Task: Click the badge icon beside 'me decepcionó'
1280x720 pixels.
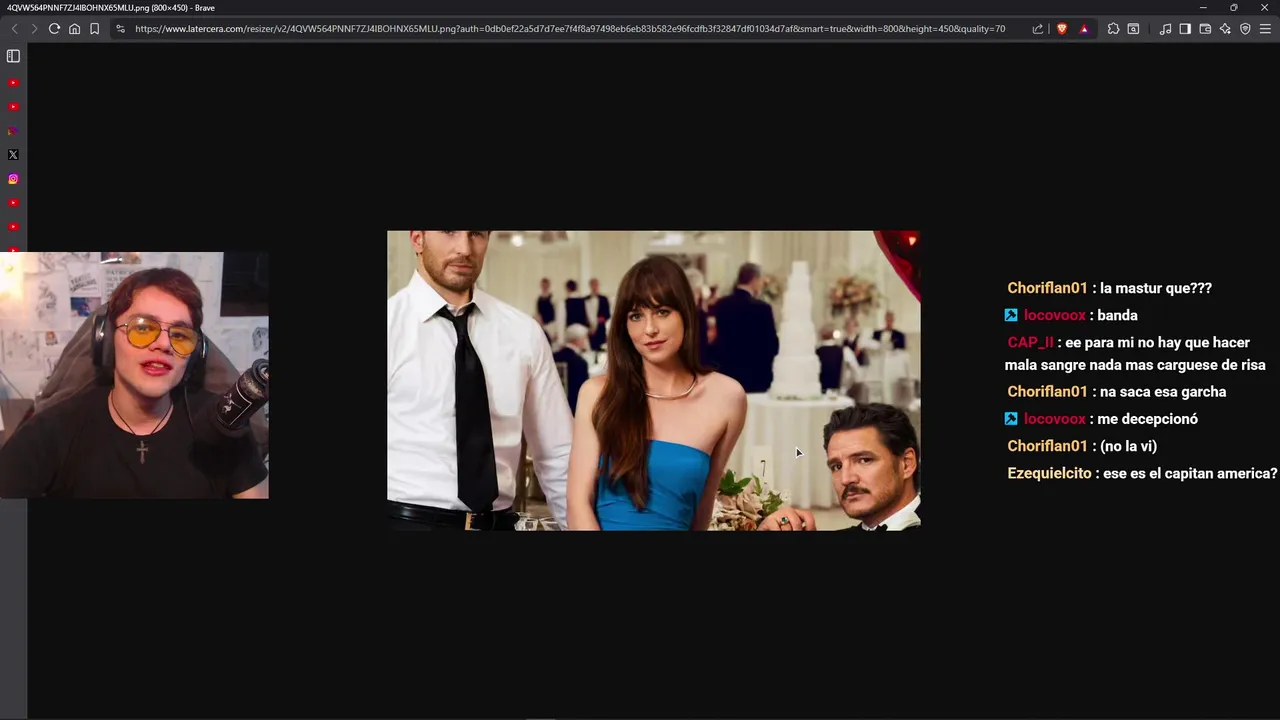Action: 1011,419
